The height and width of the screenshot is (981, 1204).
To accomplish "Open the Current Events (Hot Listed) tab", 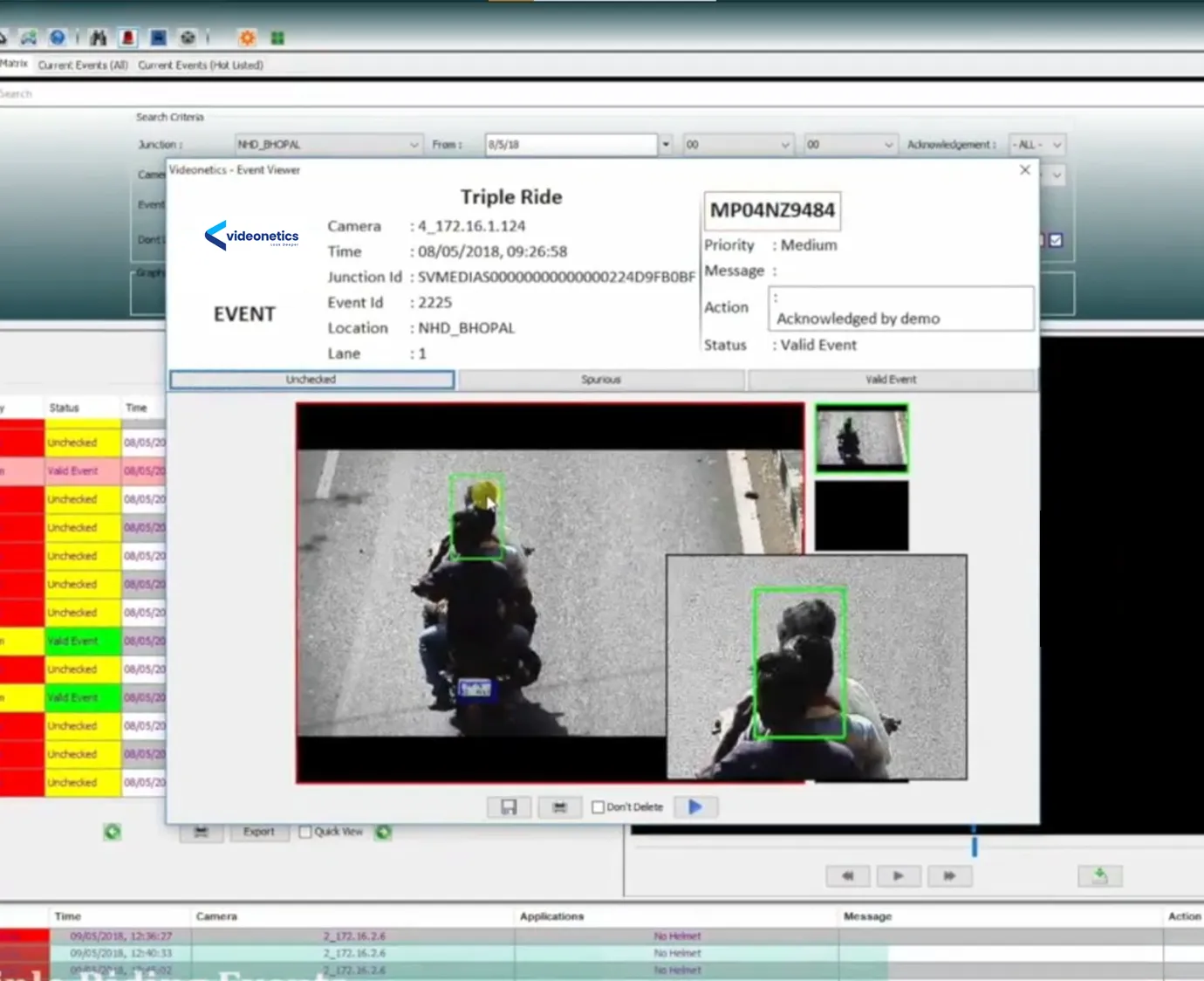I will (x=201, y=65).
